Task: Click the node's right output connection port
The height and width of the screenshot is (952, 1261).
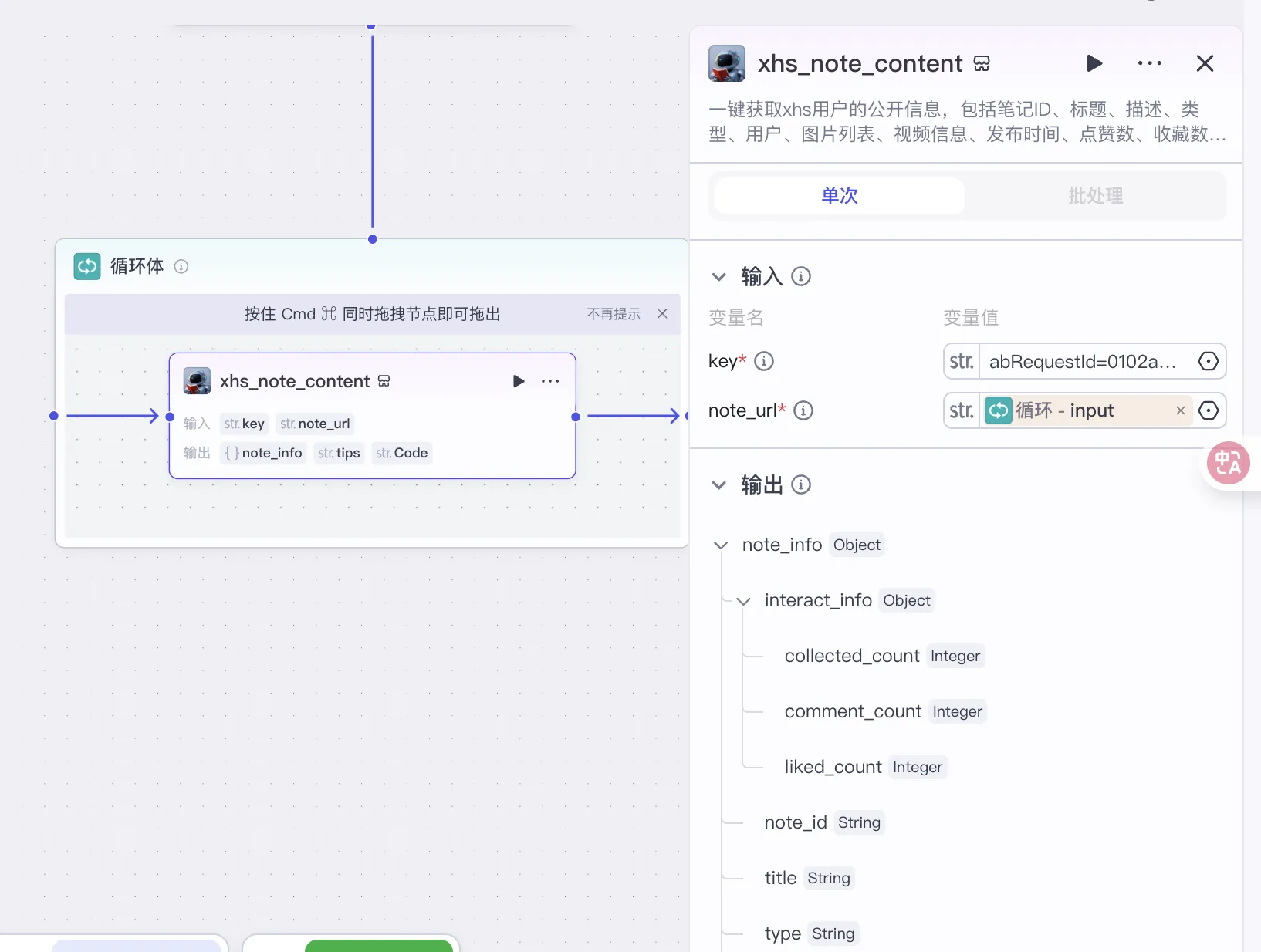Action: (x=576, y=417)
